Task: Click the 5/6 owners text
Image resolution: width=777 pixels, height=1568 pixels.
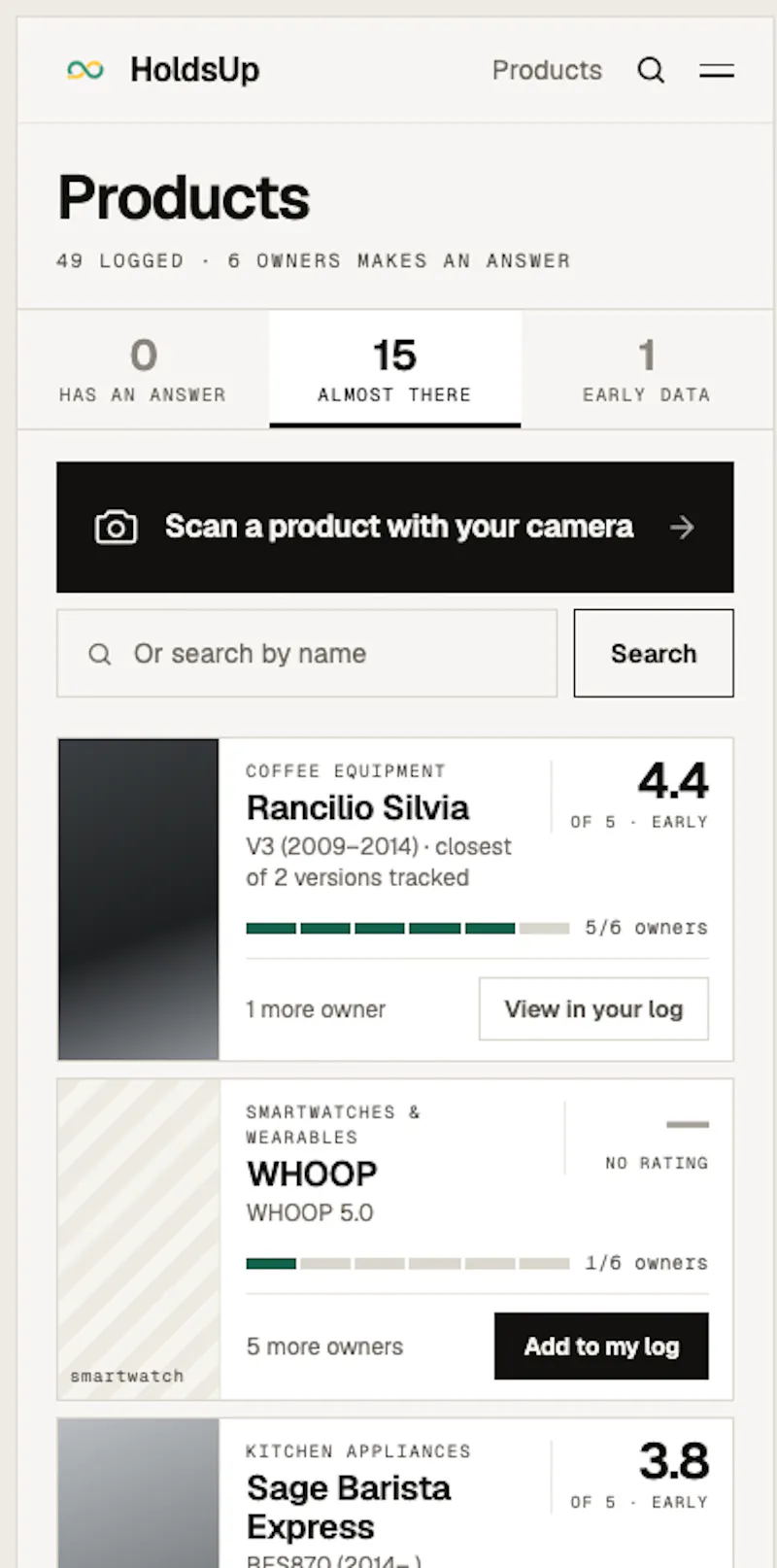Action: [x=646, y=928]
